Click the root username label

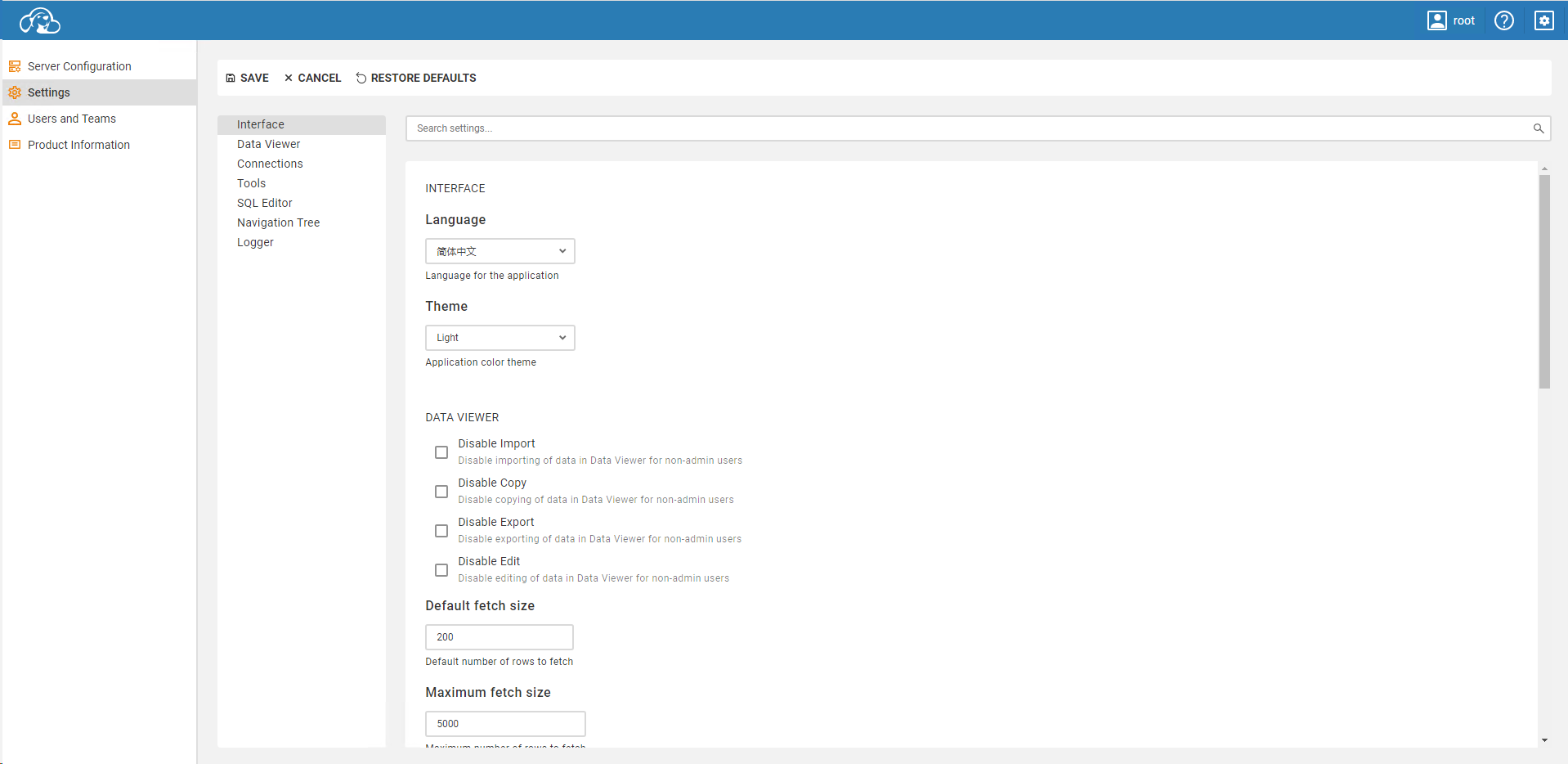(x=1463, y=20)
